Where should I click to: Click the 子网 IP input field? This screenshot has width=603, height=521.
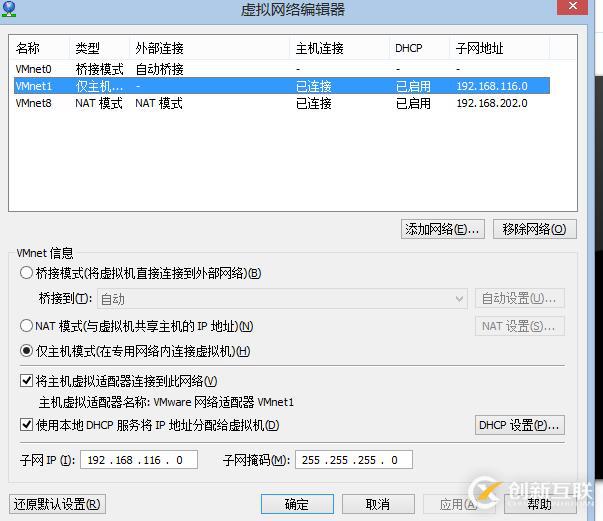click(139, 460)
